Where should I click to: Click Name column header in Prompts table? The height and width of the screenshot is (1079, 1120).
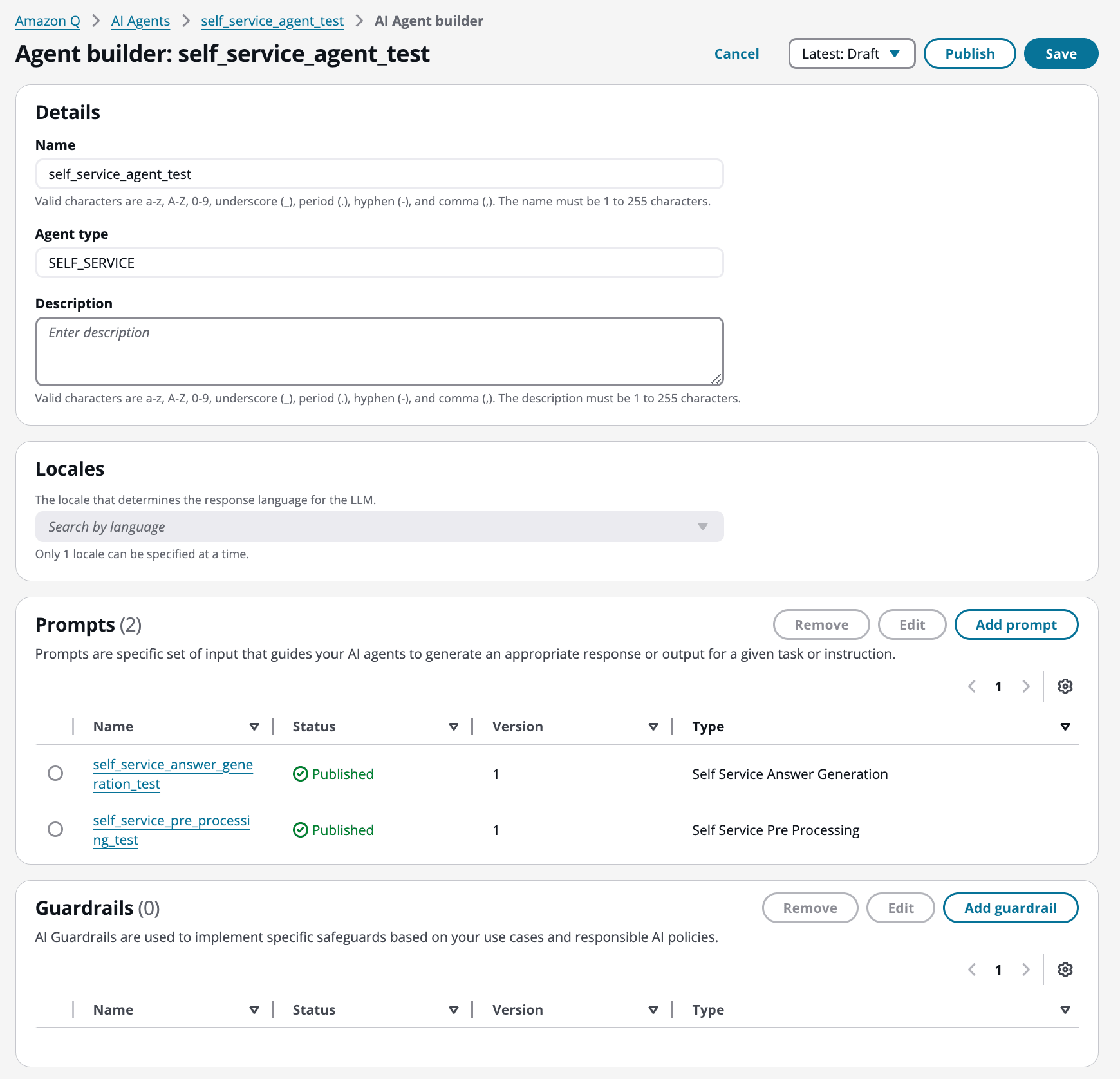(x=113, y=727)
